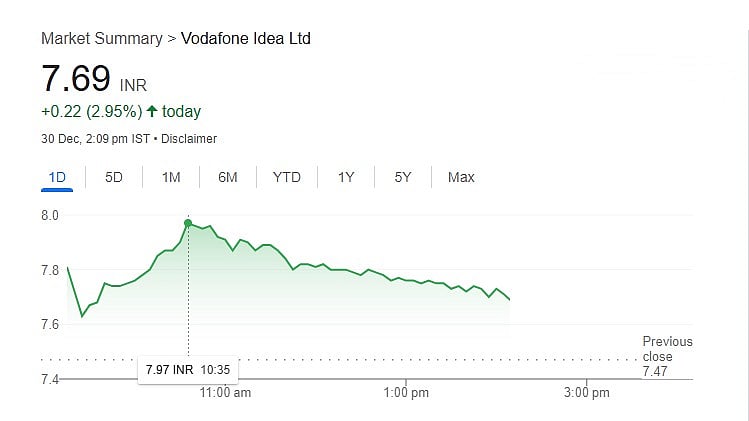This screenshot has height=421, width=749.
Task: Click the Market Summary breadcrumb
Action: [101, 39]
